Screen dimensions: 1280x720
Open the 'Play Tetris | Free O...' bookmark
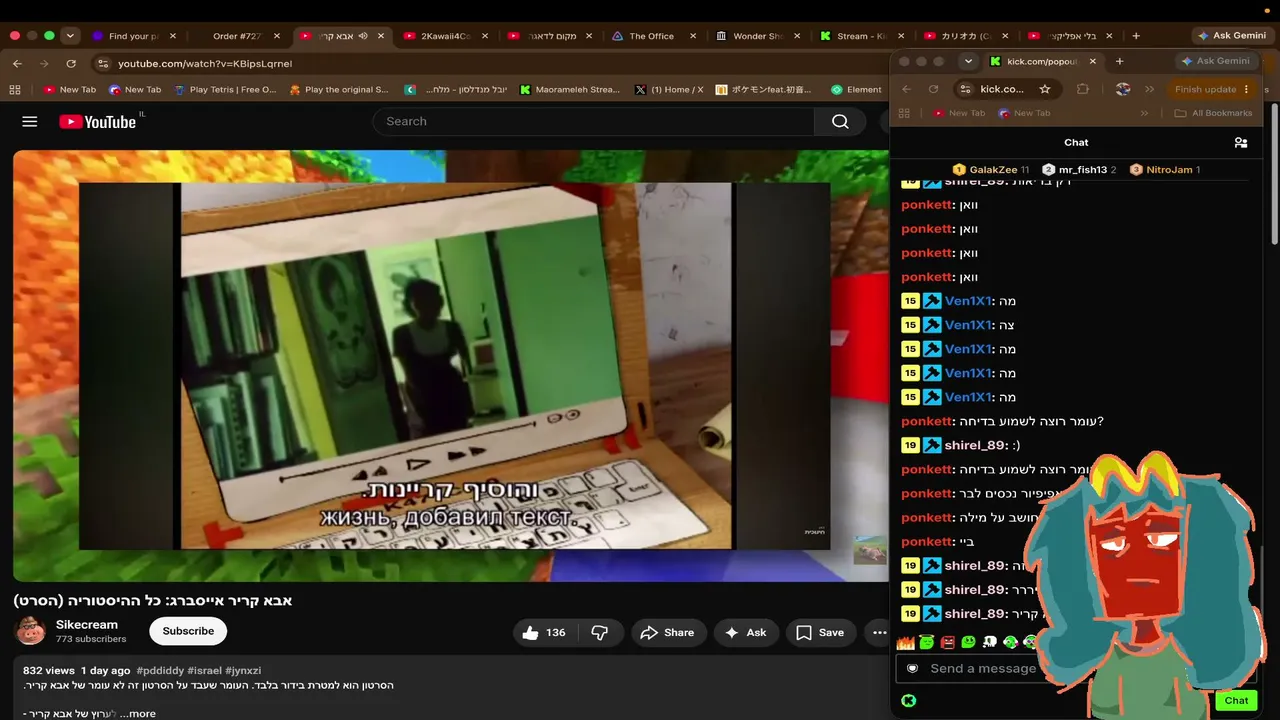click(x=225, y=89)
